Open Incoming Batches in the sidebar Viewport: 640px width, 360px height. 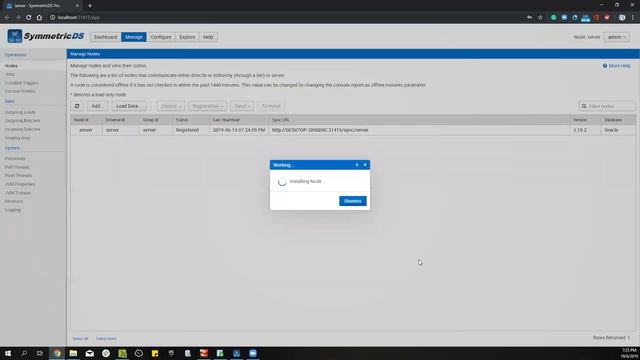coord(22,129)
